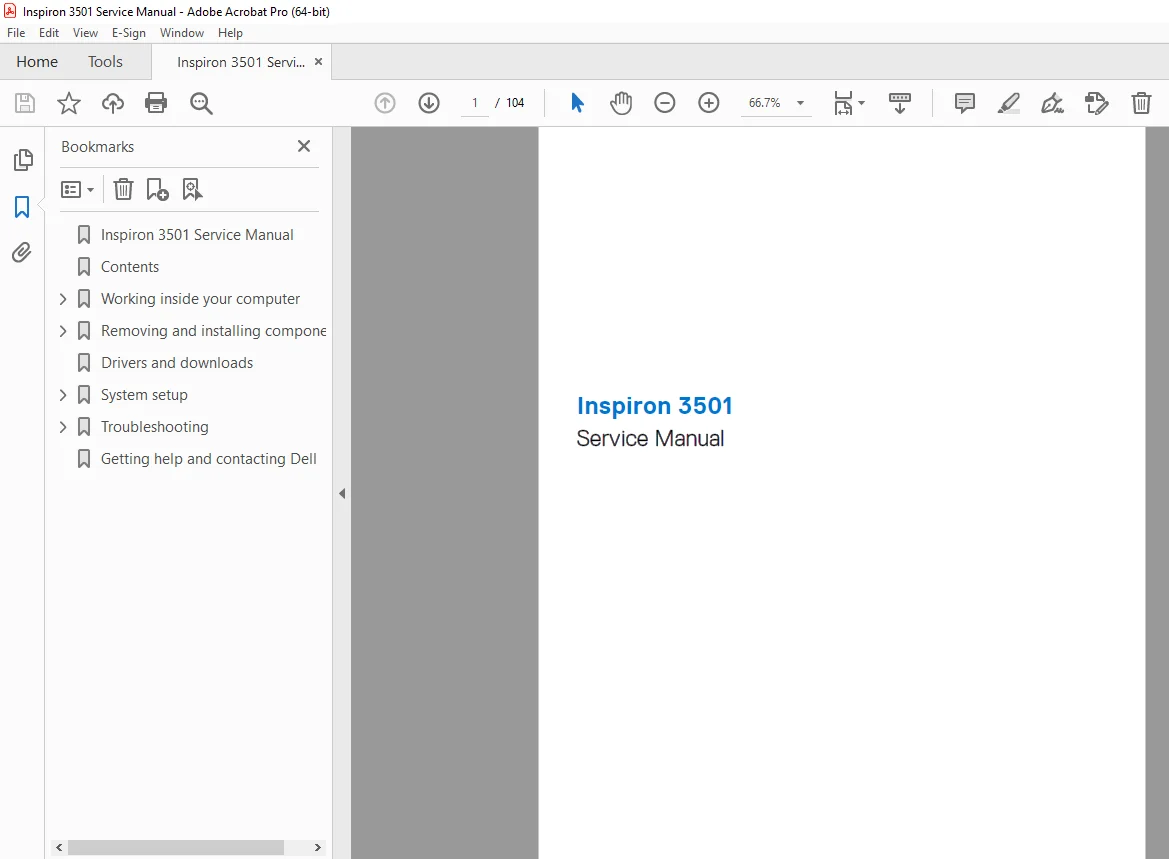The height and width of the screenshot is (859, 1169).
Task: Select Troubleshooting bookmark text
Action: click(155, 427)
